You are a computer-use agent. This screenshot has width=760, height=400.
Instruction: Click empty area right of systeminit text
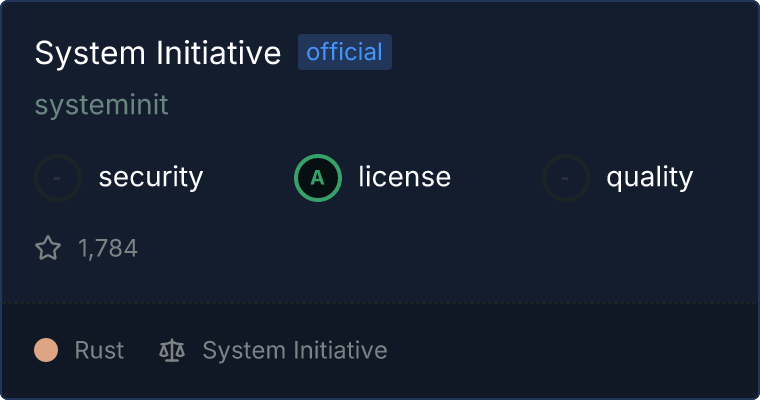450,105
